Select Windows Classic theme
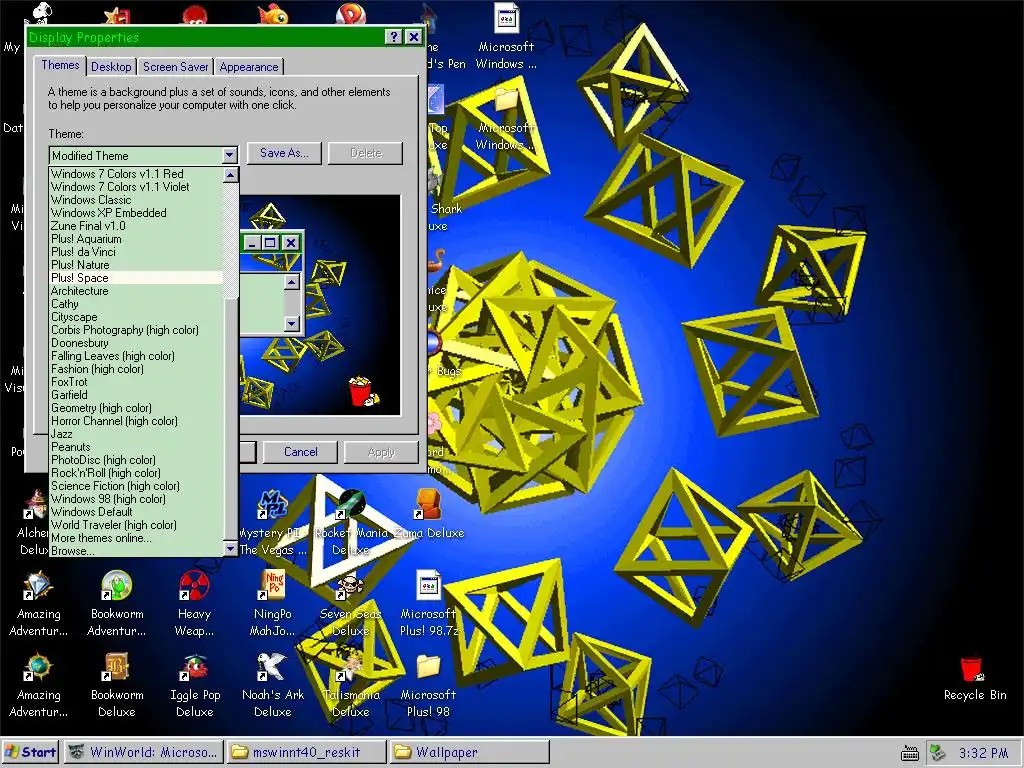1024x768 pixels. [136, 200]
